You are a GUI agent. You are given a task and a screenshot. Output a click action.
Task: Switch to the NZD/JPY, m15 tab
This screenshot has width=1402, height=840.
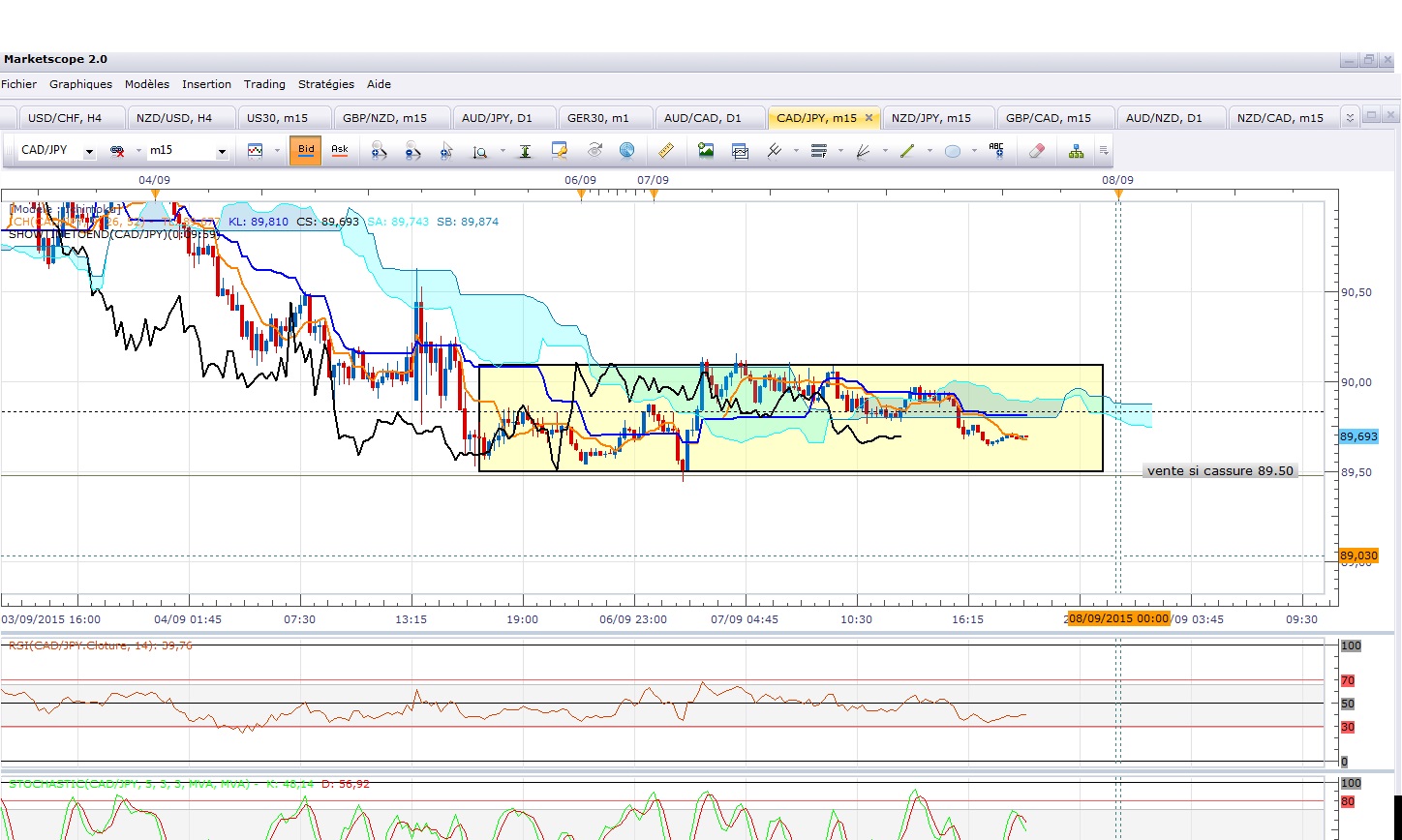tap(938, 118)
